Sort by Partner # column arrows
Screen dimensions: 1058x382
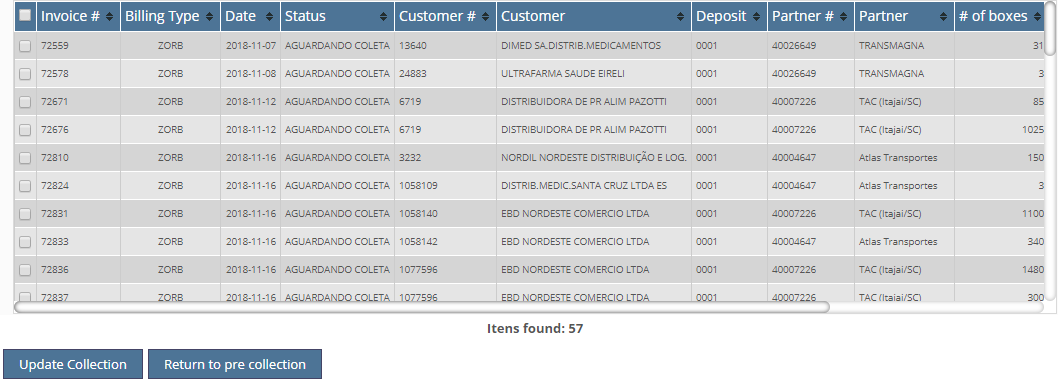(x=843, y=17)
